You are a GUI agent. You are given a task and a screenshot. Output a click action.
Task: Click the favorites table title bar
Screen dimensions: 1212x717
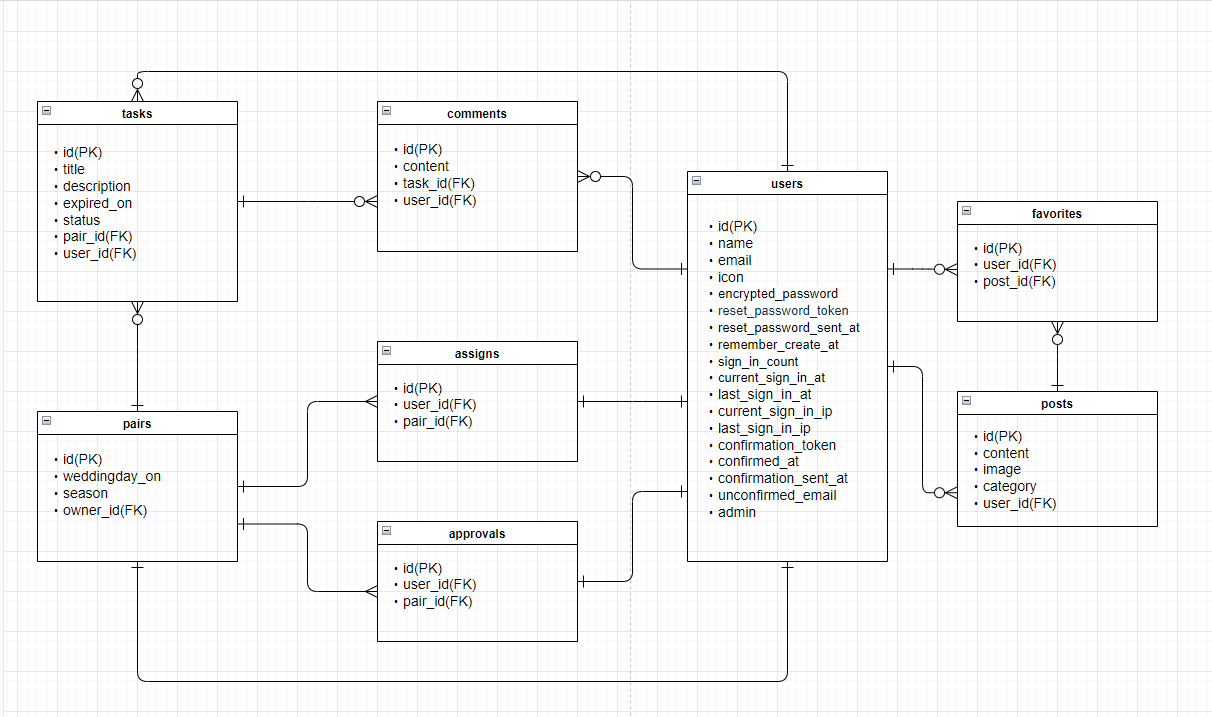1057,212
